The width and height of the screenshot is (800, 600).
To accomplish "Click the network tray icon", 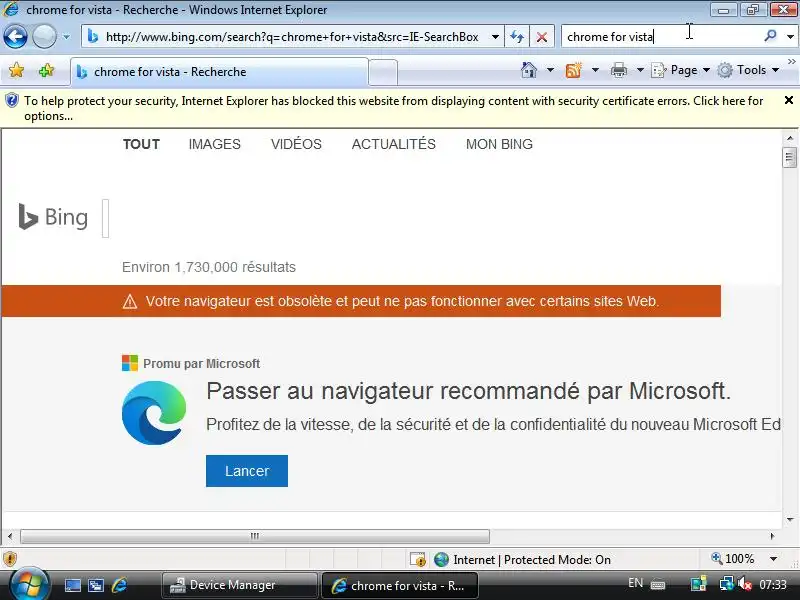I will click(x=726, y=583).
